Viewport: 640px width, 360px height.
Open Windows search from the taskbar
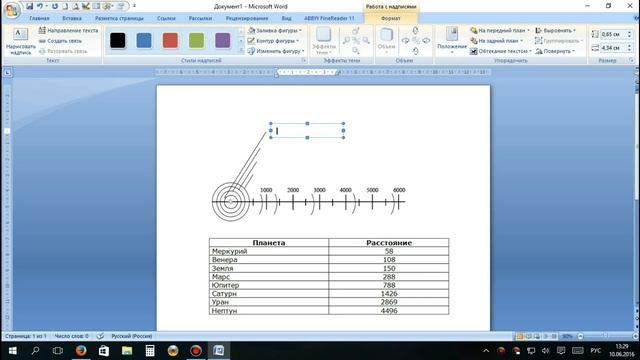pos(36,351)
